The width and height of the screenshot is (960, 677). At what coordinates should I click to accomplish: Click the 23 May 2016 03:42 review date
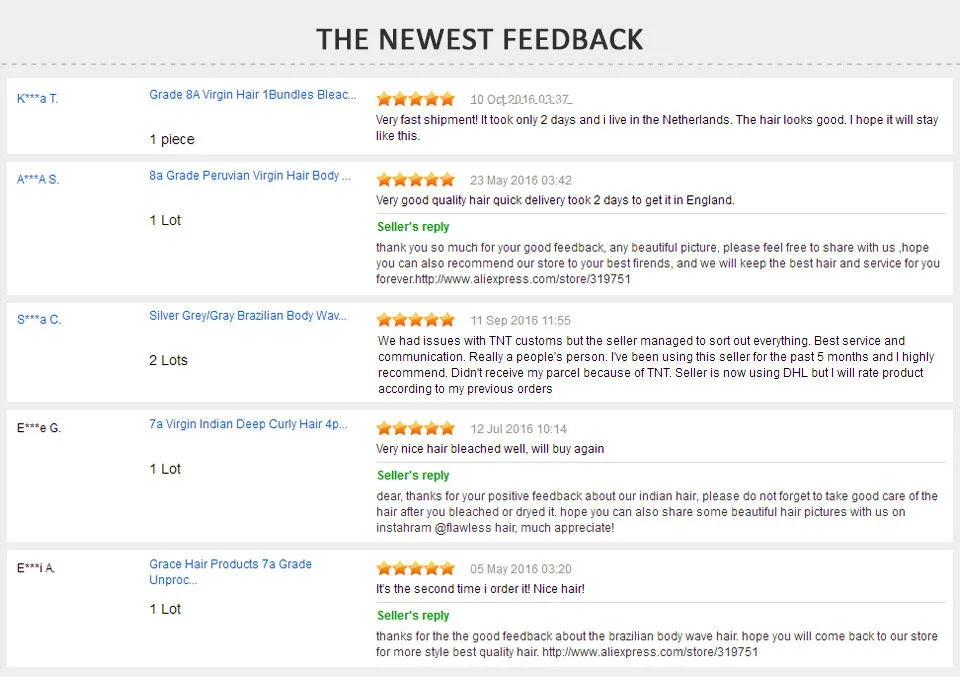(x=520, y=180)
